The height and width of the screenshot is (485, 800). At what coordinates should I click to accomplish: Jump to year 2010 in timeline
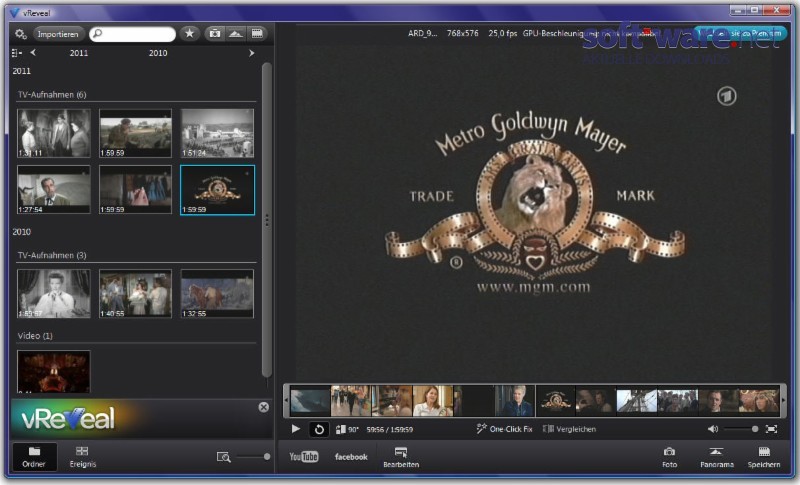[158, 53]
